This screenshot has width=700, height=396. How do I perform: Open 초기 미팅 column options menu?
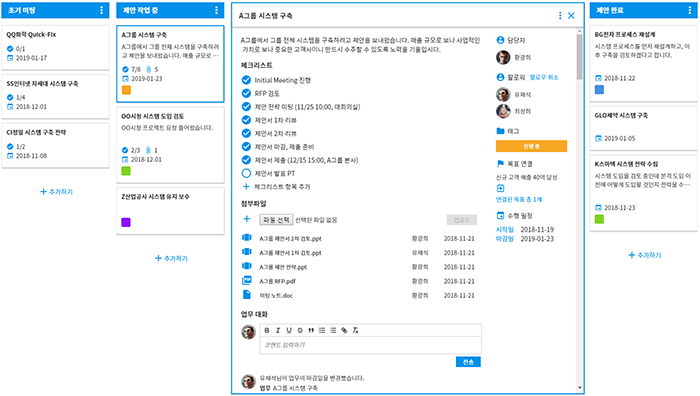tap(101, 10)
